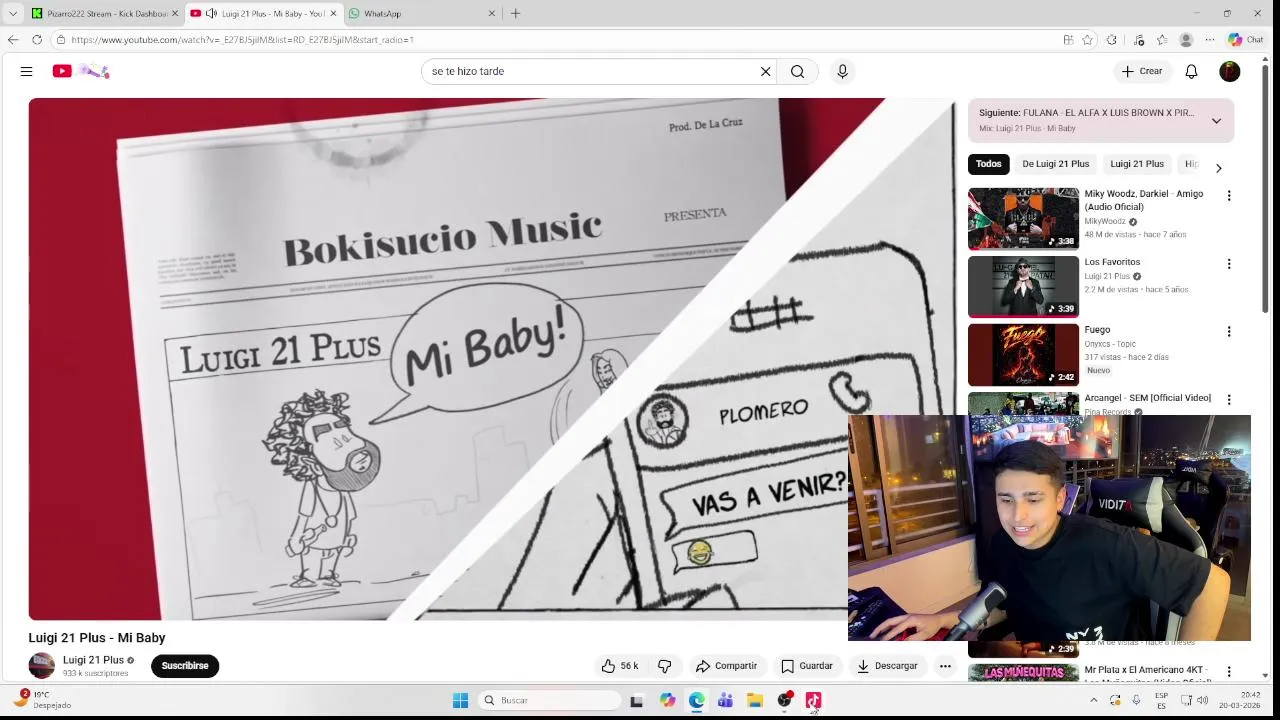Image resolution: width=1280 pixels, height=720 pixels.
Task: Click the magnifying glass search button
Action: 797,71
